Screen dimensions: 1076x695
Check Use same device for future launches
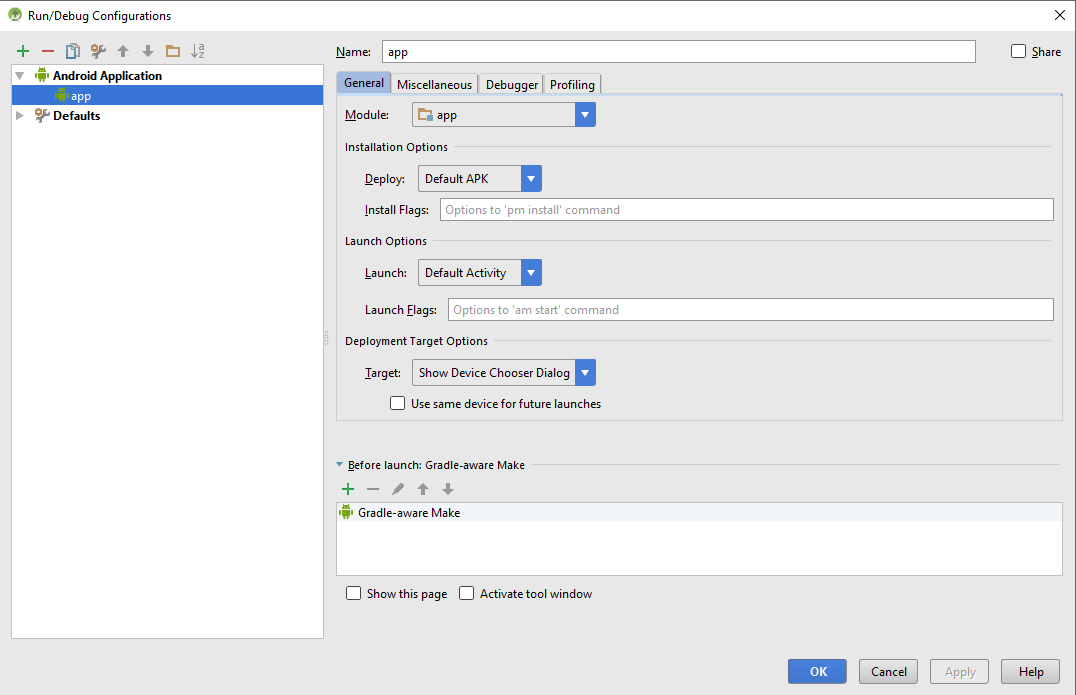tap(397, 404)
